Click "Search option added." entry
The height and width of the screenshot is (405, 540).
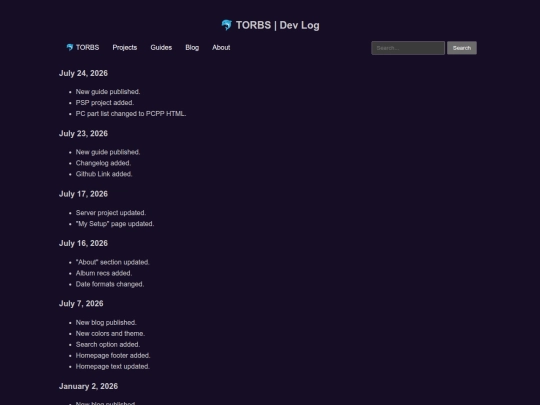tap(108, 344)
